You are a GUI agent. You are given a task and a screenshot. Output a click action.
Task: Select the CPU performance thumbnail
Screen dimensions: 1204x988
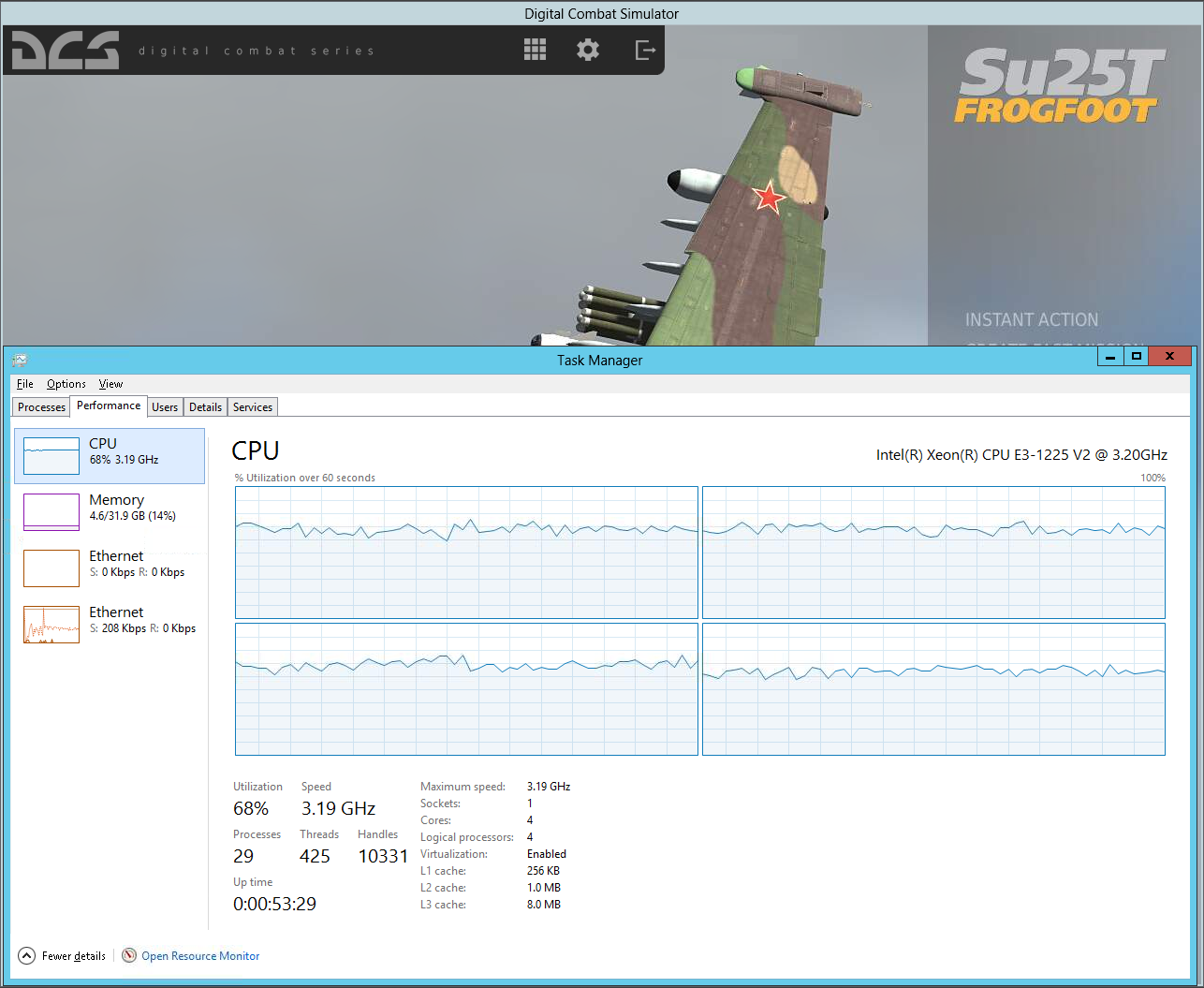coord(51,456)
